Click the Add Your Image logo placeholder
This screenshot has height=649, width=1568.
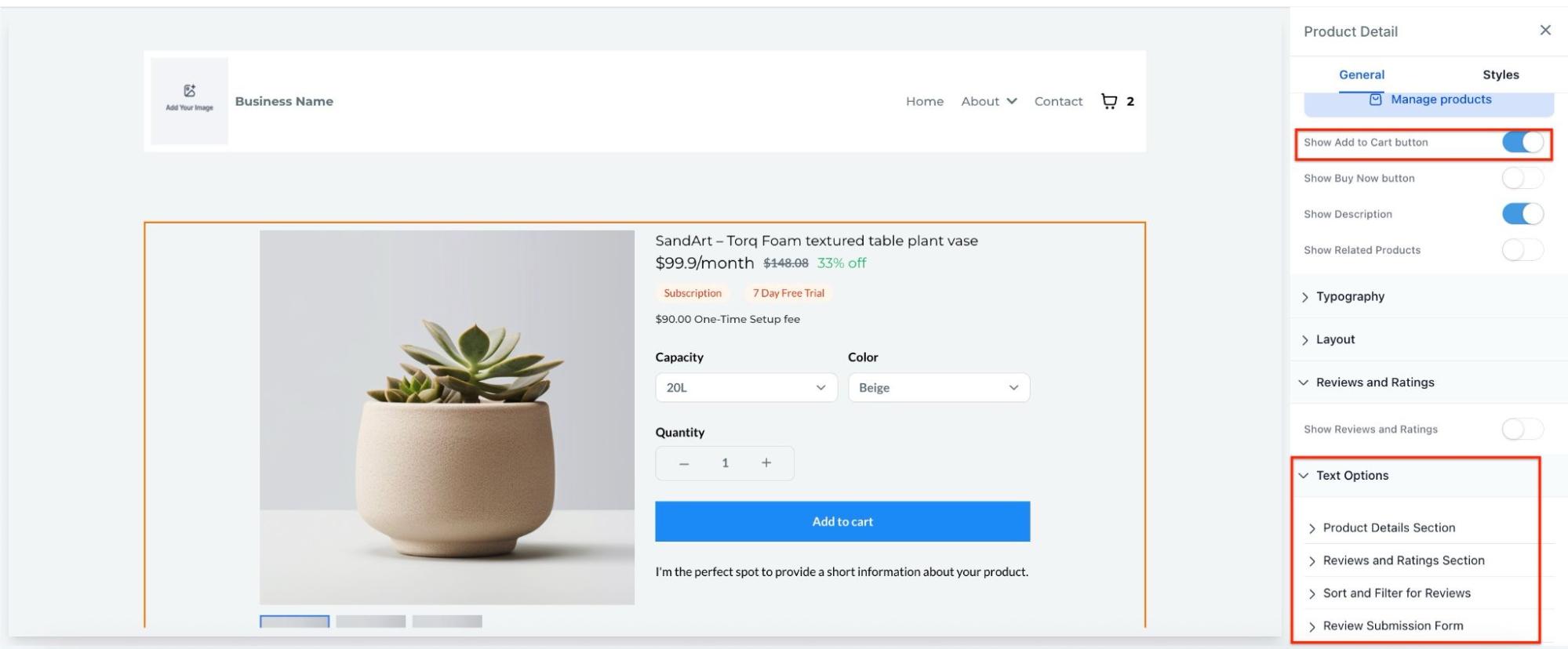tap(189, 100)
